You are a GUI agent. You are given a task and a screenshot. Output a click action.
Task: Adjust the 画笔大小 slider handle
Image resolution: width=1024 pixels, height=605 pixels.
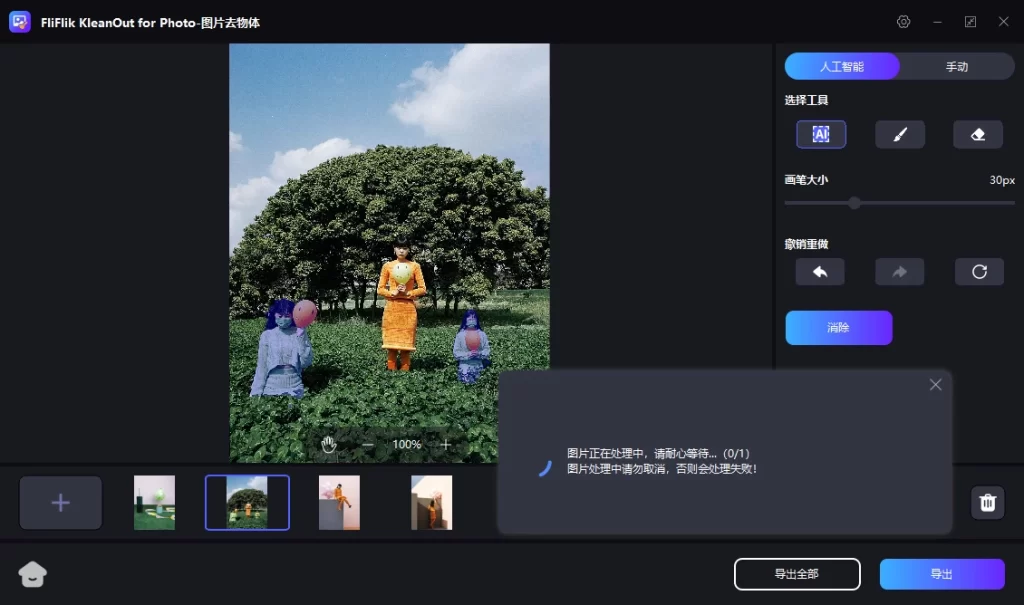tap(854, 203)
